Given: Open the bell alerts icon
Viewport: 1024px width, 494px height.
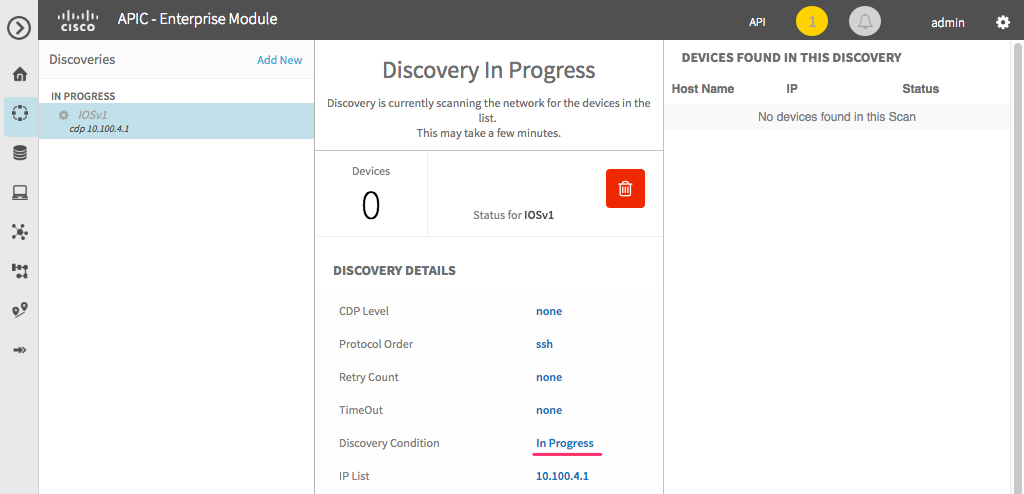Looking at the screenshot, I should pos(865,22).
